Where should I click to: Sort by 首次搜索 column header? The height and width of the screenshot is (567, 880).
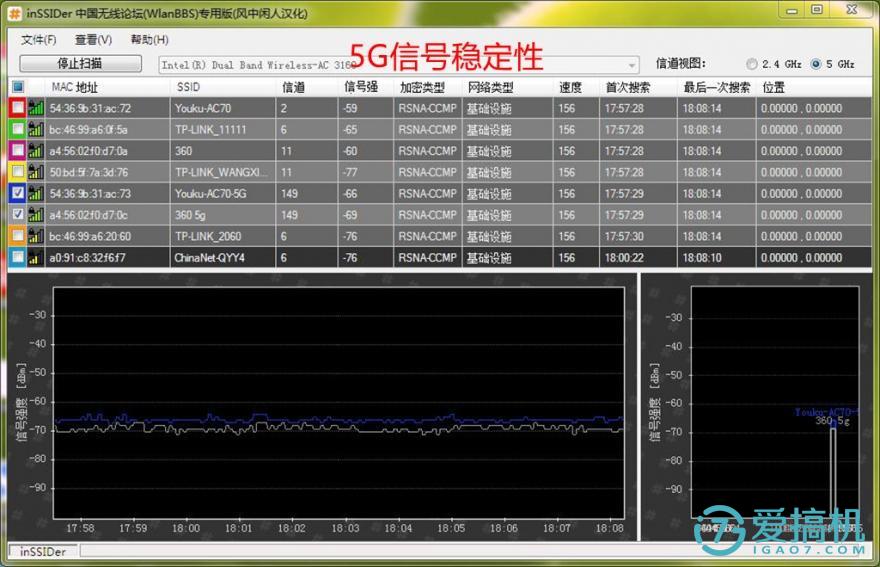638,87
